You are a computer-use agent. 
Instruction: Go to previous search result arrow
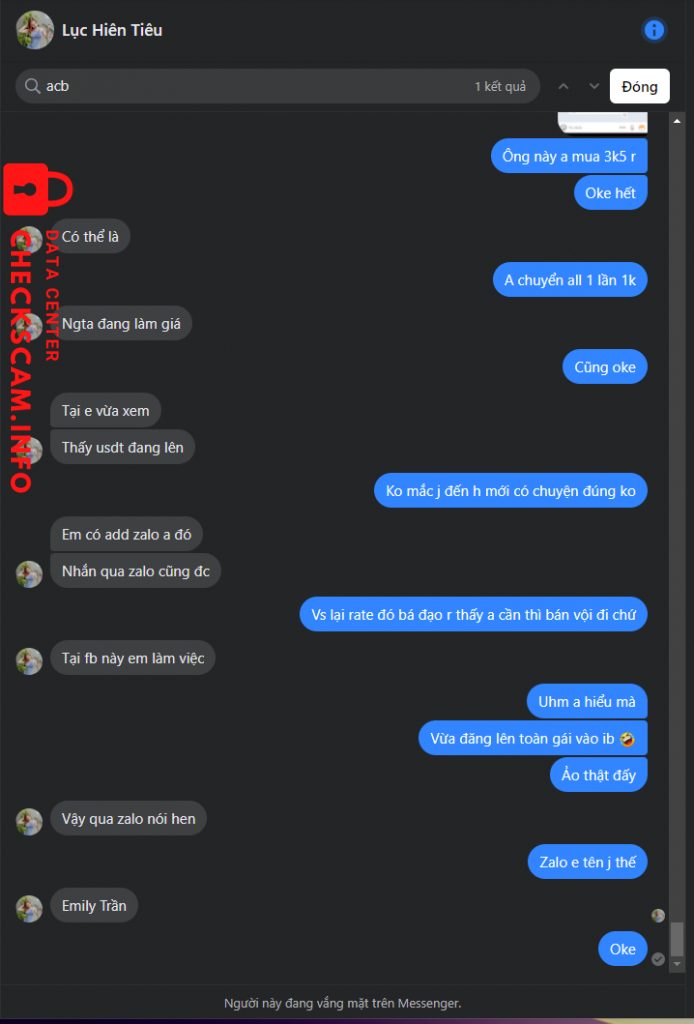click(563, 86)
